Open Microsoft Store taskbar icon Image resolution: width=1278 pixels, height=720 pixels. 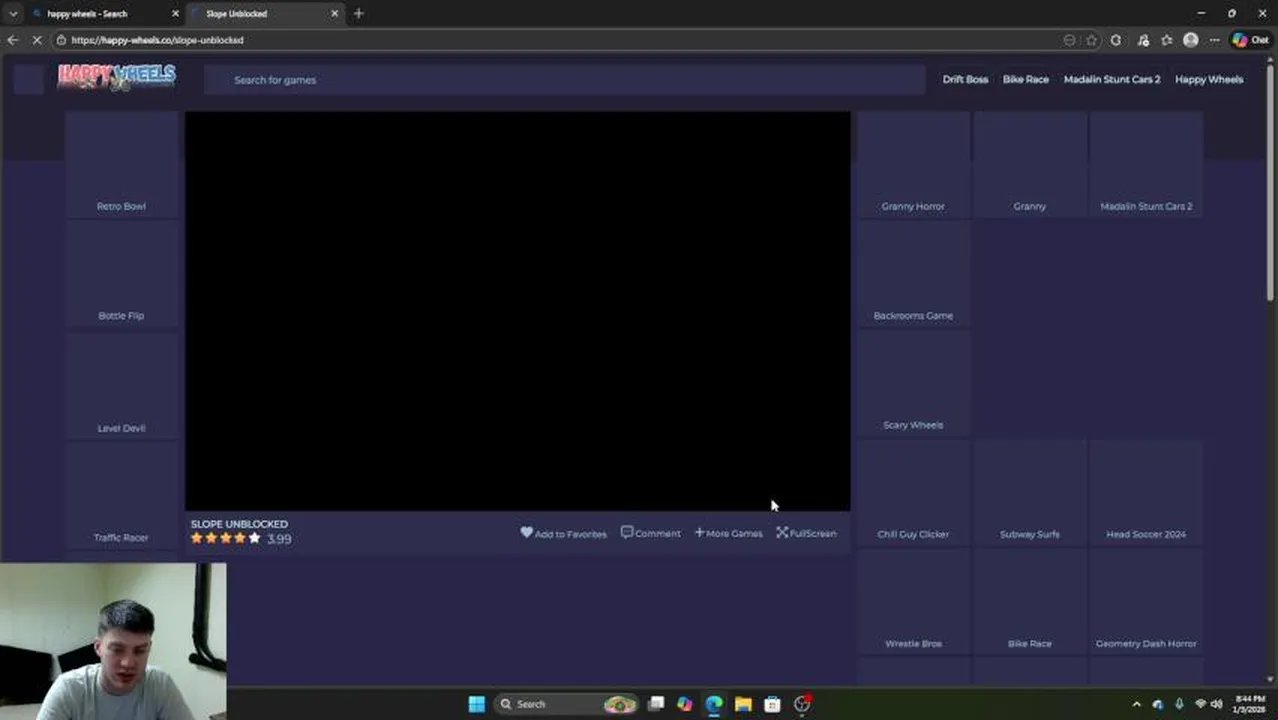772,704
